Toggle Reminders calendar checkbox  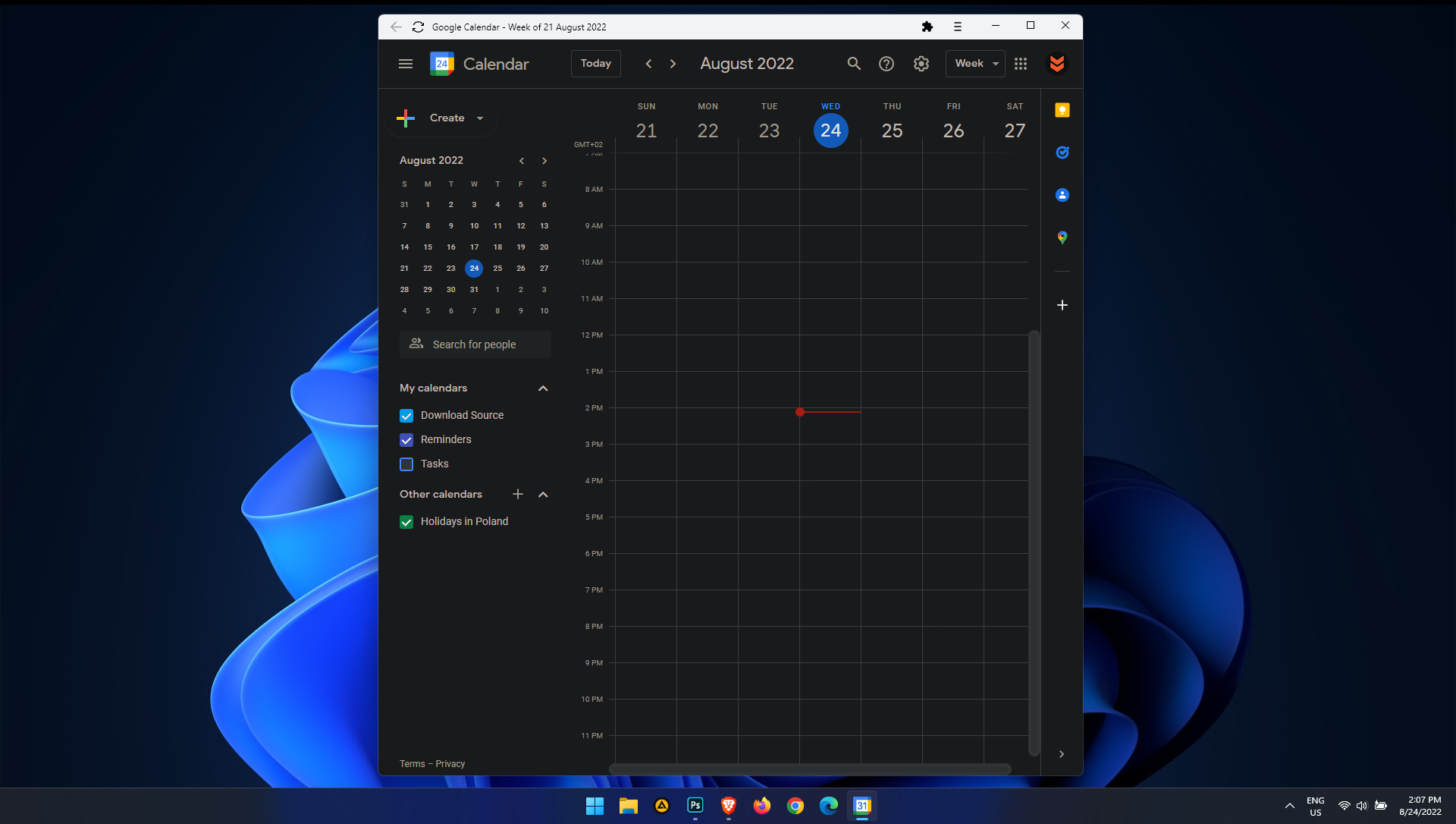[x=406, y=440]
